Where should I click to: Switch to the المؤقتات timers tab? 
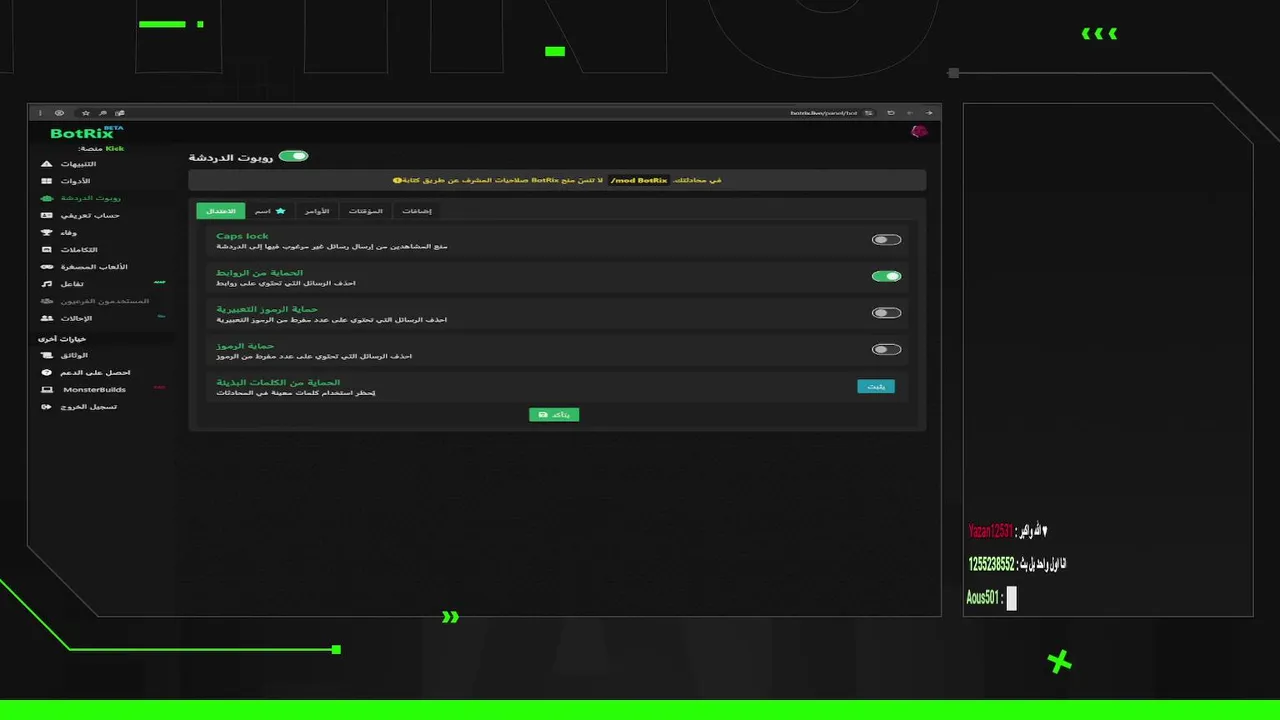pos(366,211)
